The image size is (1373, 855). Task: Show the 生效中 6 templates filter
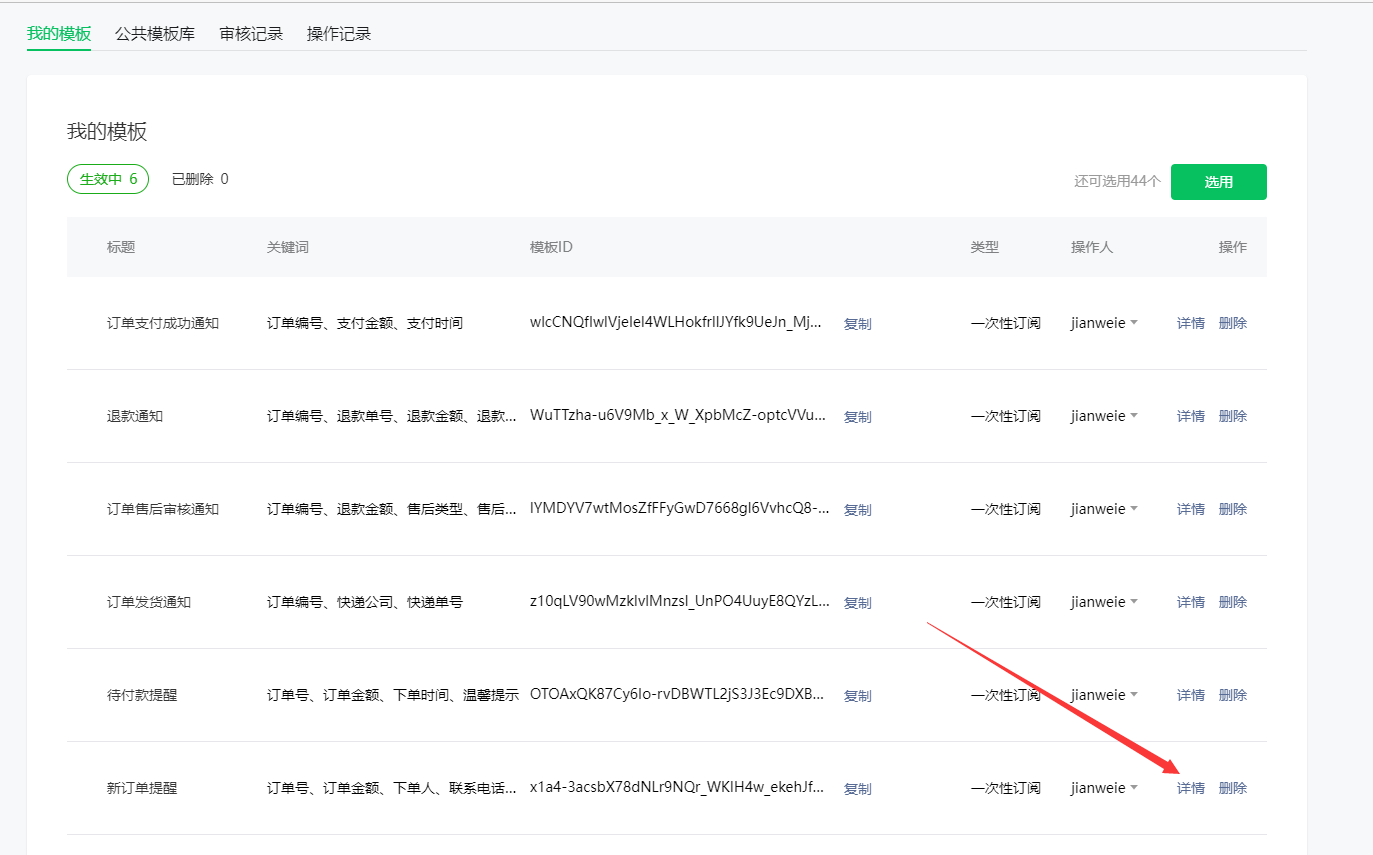tap(108, 179)
